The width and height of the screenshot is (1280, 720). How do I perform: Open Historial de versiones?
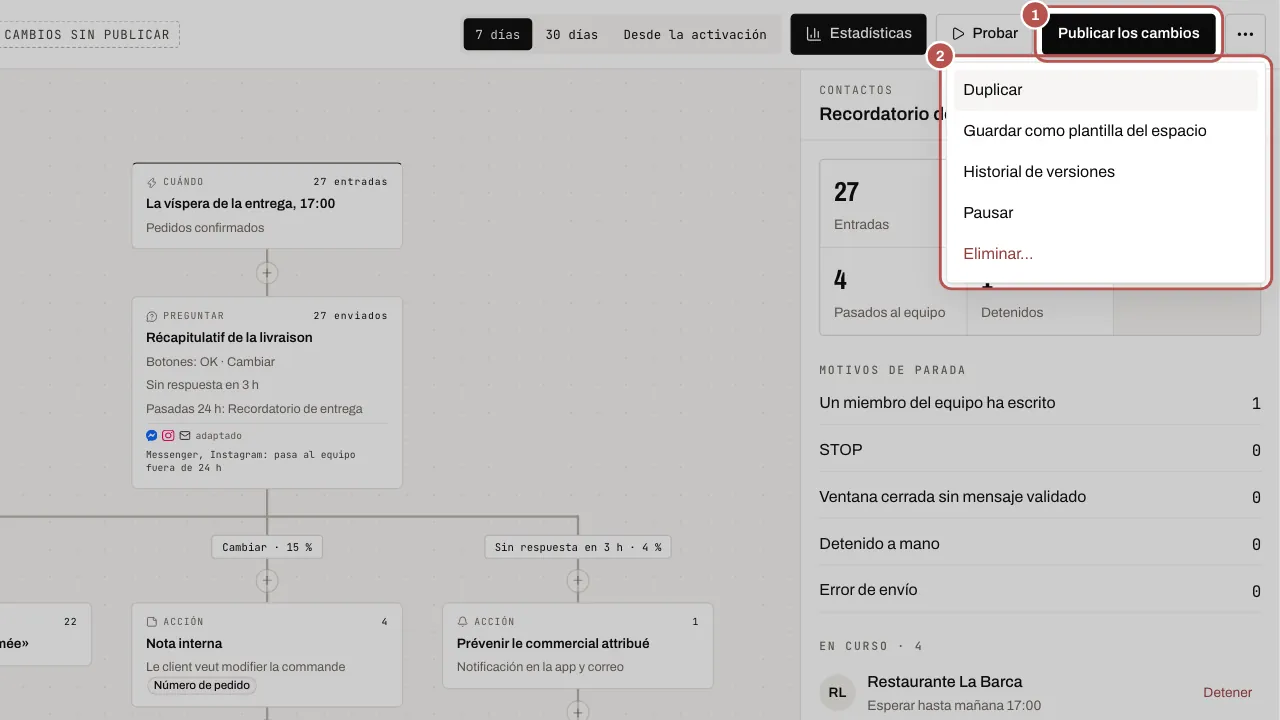tap(1105, 172)
